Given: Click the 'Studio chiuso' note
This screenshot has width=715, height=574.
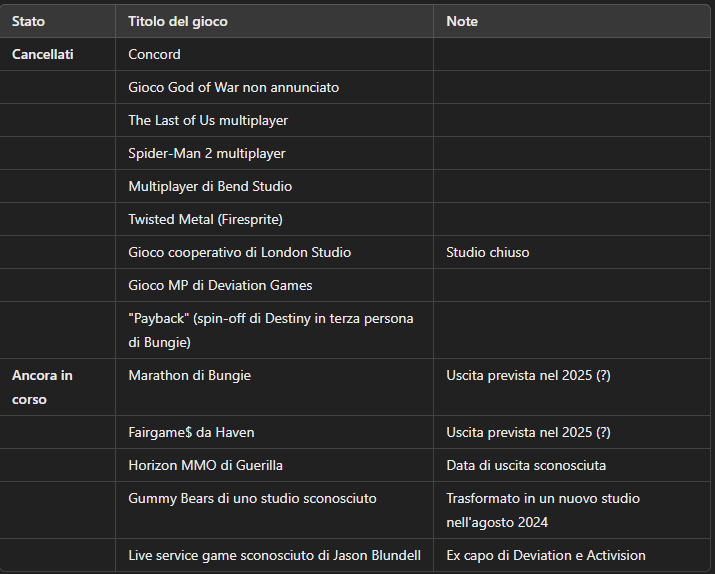Looking at the screenshot, I should 487,252.
